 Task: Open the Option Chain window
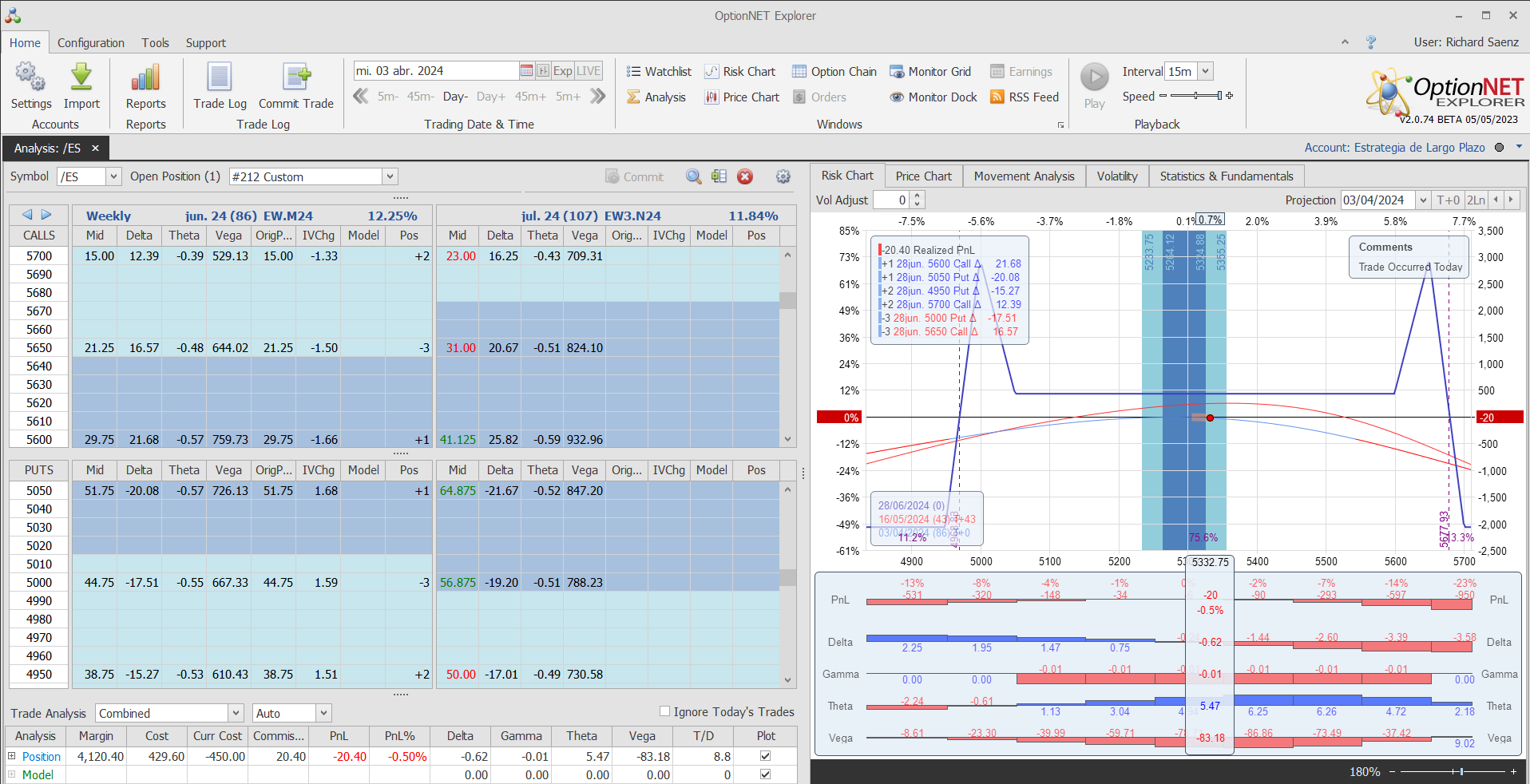point(834,72)
